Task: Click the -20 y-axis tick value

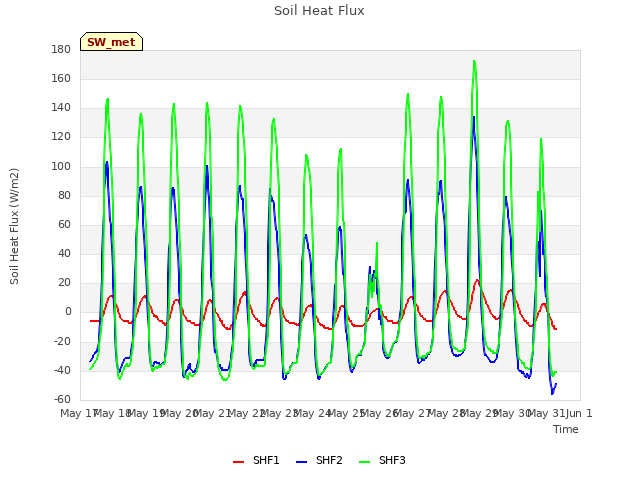Action: pos(62,341)
